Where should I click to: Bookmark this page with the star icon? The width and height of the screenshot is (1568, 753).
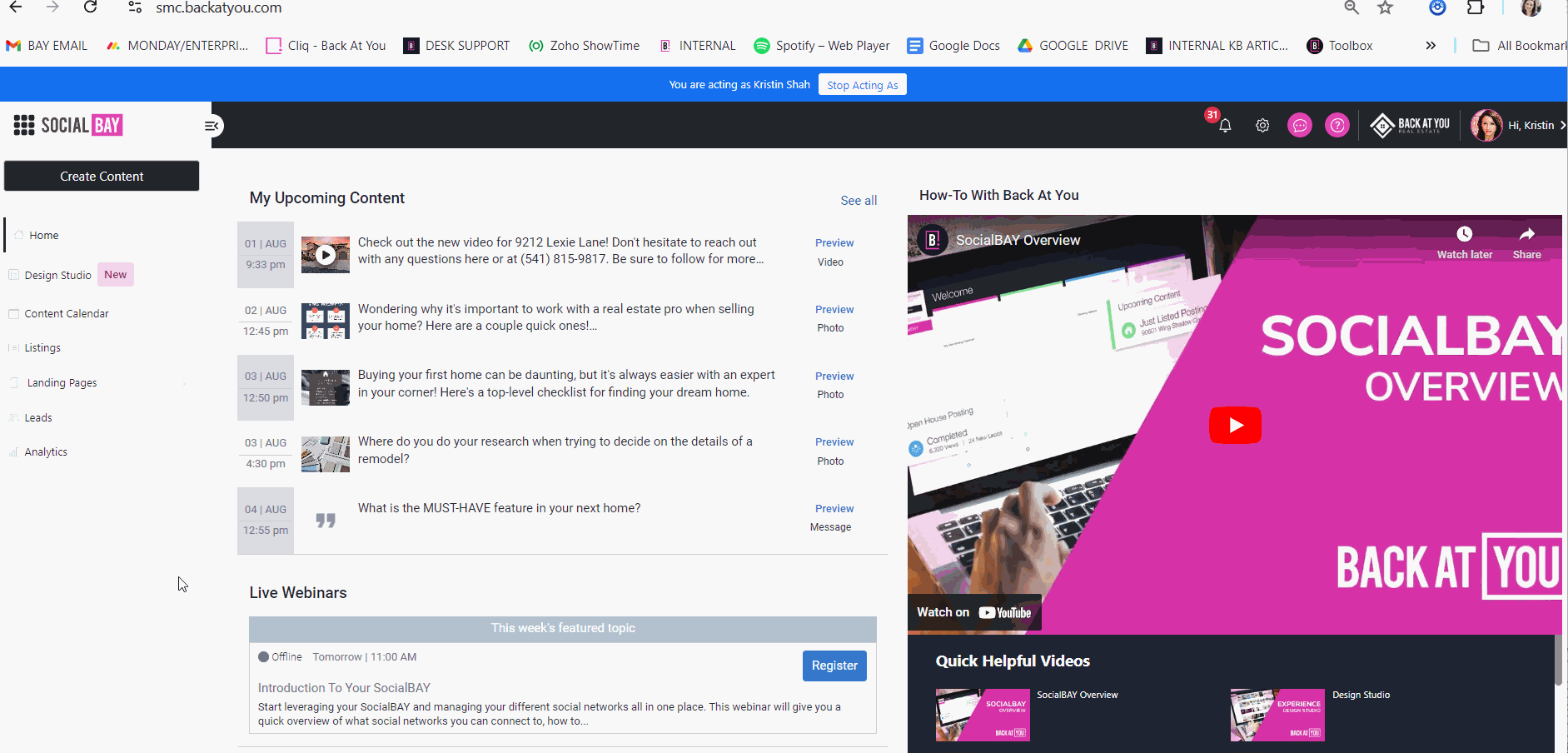(x=1386, y=7)
